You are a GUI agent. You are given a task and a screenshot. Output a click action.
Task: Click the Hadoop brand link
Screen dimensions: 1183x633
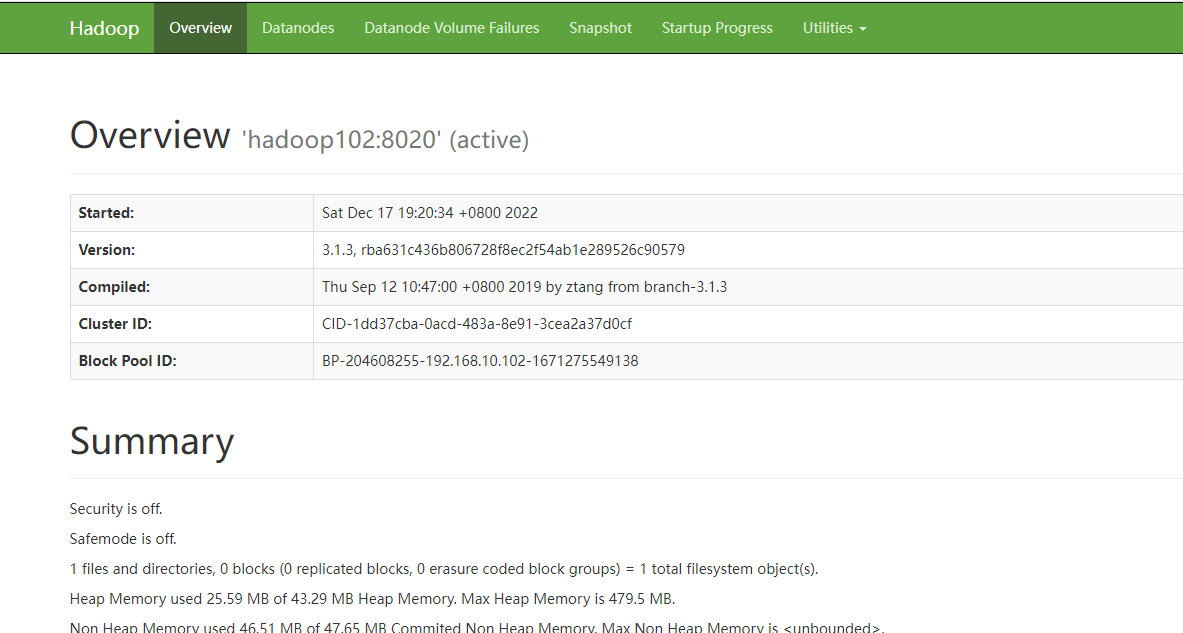tap(105, 27)
